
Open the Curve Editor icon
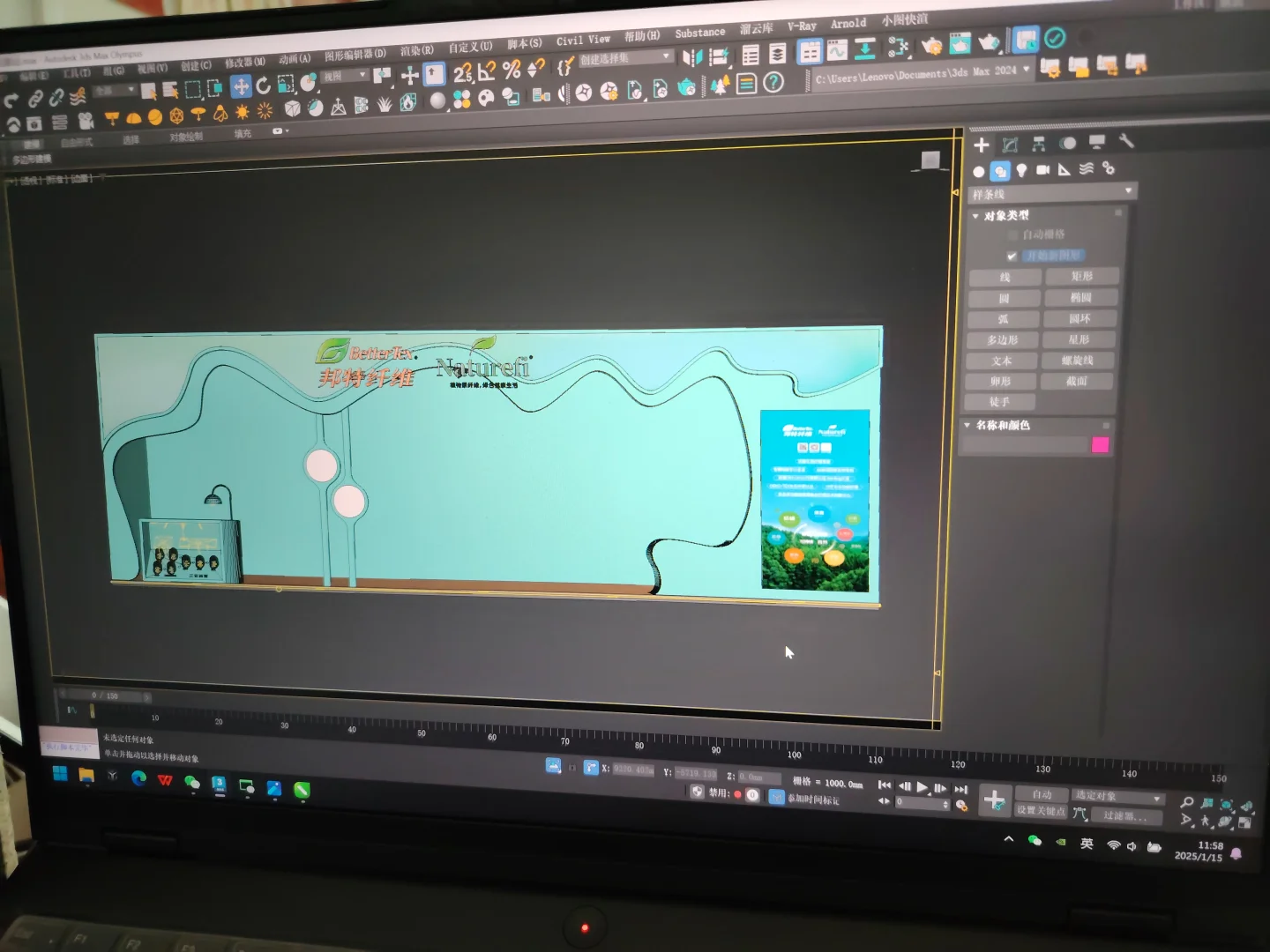coord(836,51)
